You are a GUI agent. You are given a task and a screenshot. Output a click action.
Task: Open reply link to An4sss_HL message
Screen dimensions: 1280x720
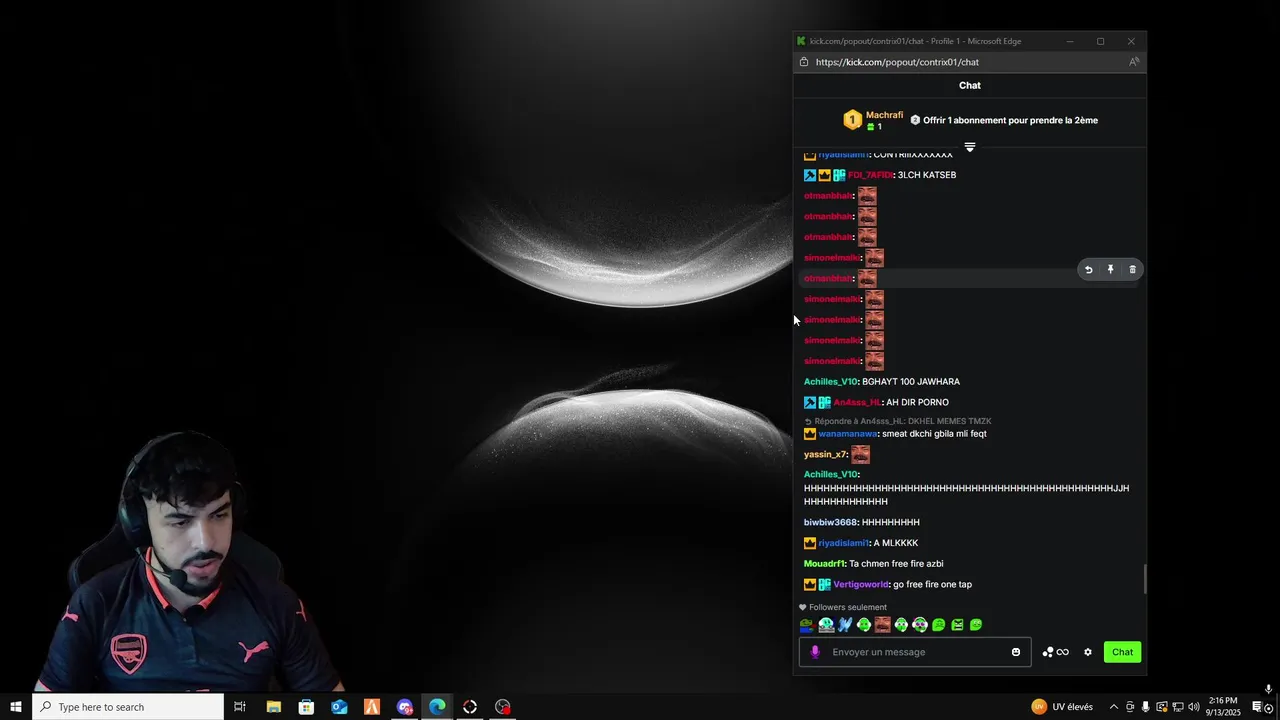click(x=898, y=421)
